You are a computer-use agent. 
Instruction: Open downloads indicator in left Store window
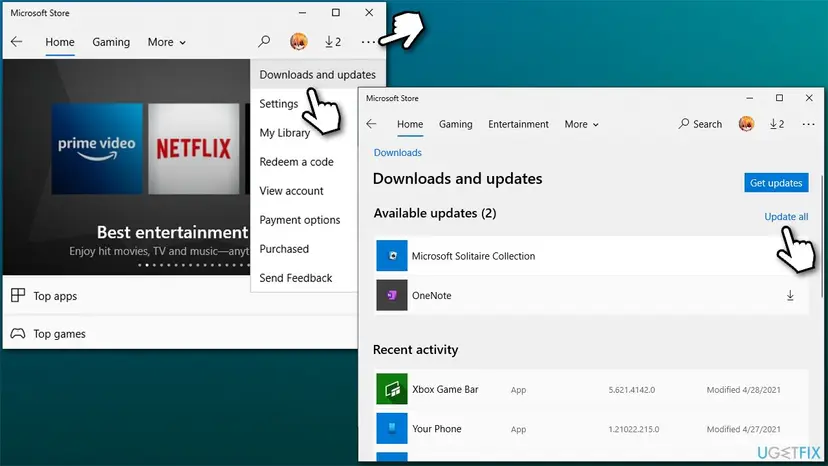[x=333, y=42]
